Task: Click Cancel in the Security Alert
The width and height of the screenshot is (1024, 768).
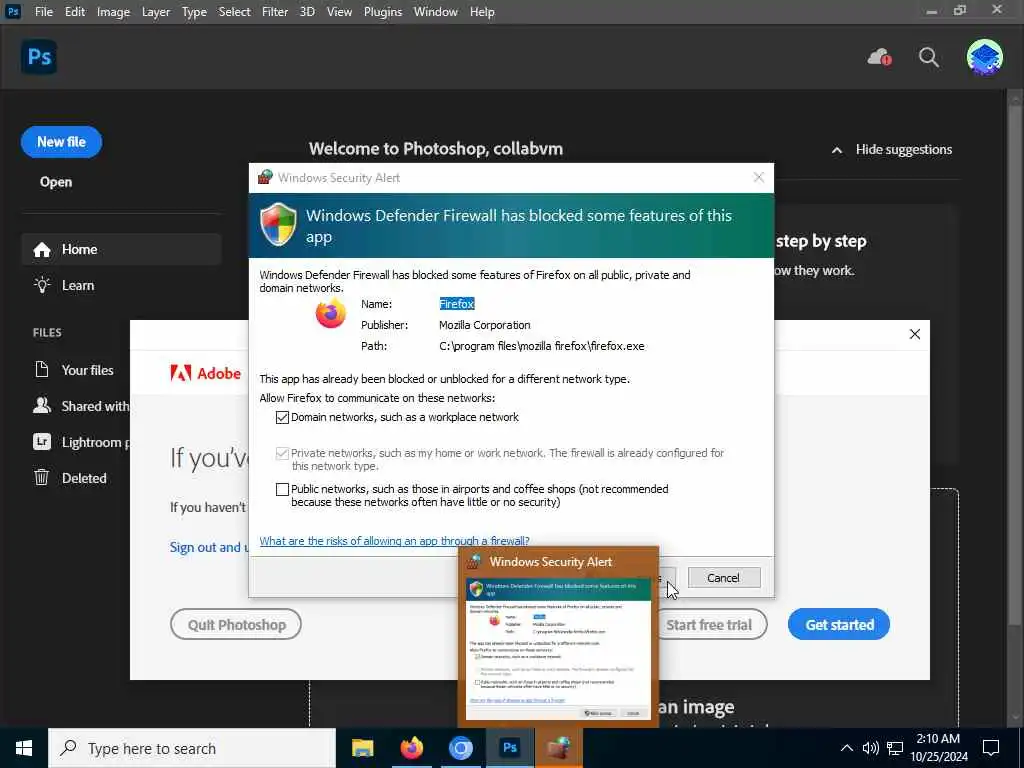Action: click(724, 577)
